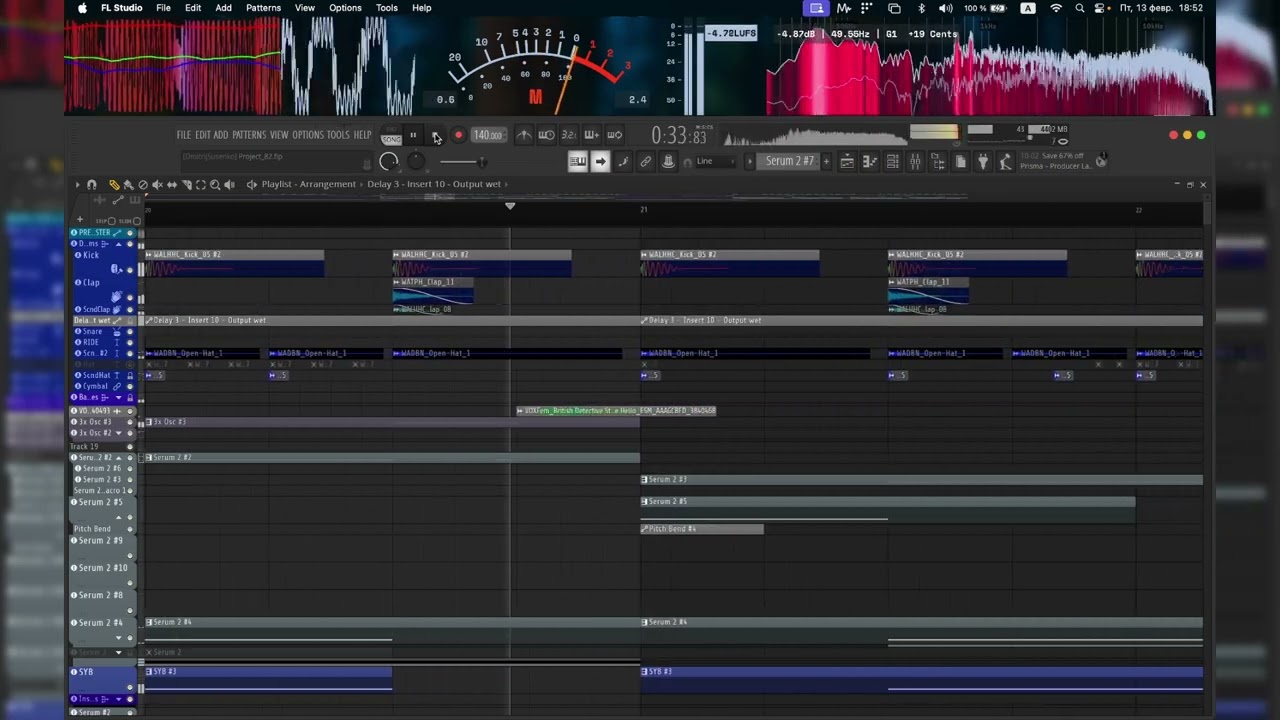Open the Line snap dropdown
The image size is (1280, 720).
point(714,161)
